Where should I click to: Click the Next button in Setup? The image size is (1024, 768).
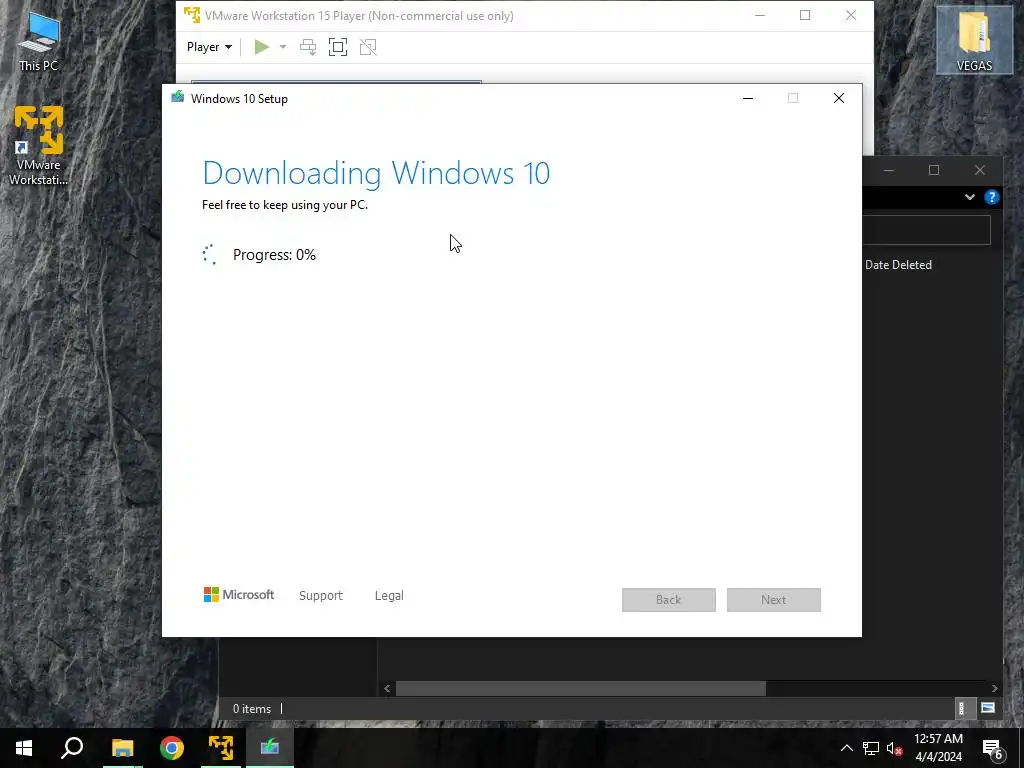[x=773, y=600]
